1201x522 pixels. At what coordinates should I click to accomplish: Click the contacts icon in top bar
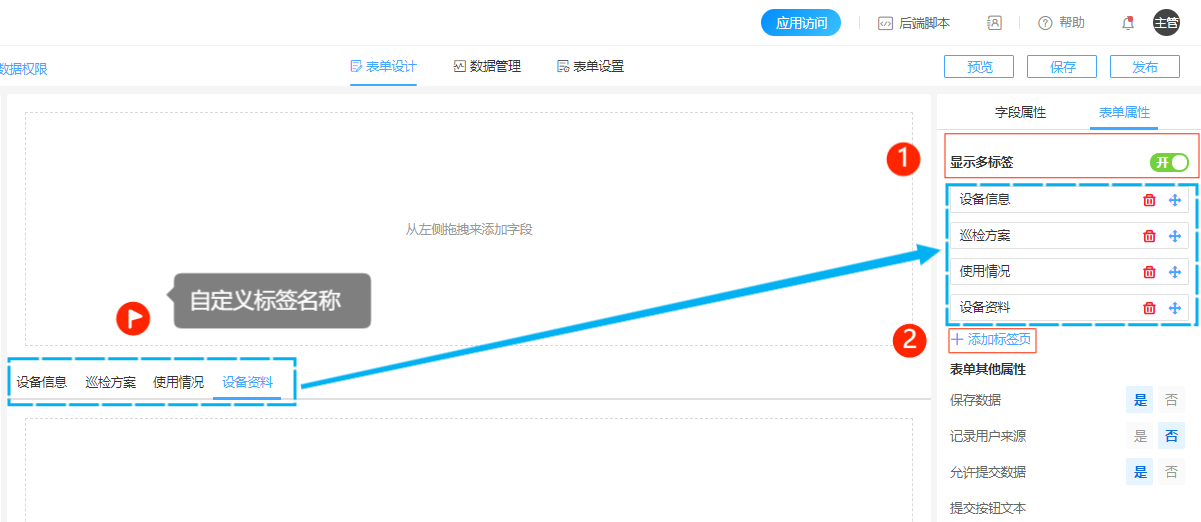tap(994, 23)
